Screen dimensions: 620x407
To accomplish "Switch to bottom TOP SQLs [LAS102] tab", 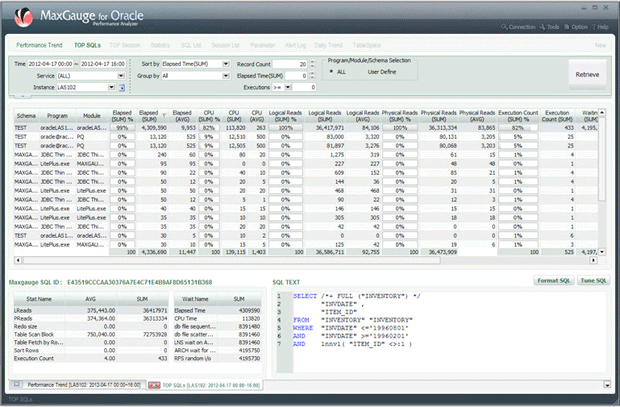I will point(204,385).
